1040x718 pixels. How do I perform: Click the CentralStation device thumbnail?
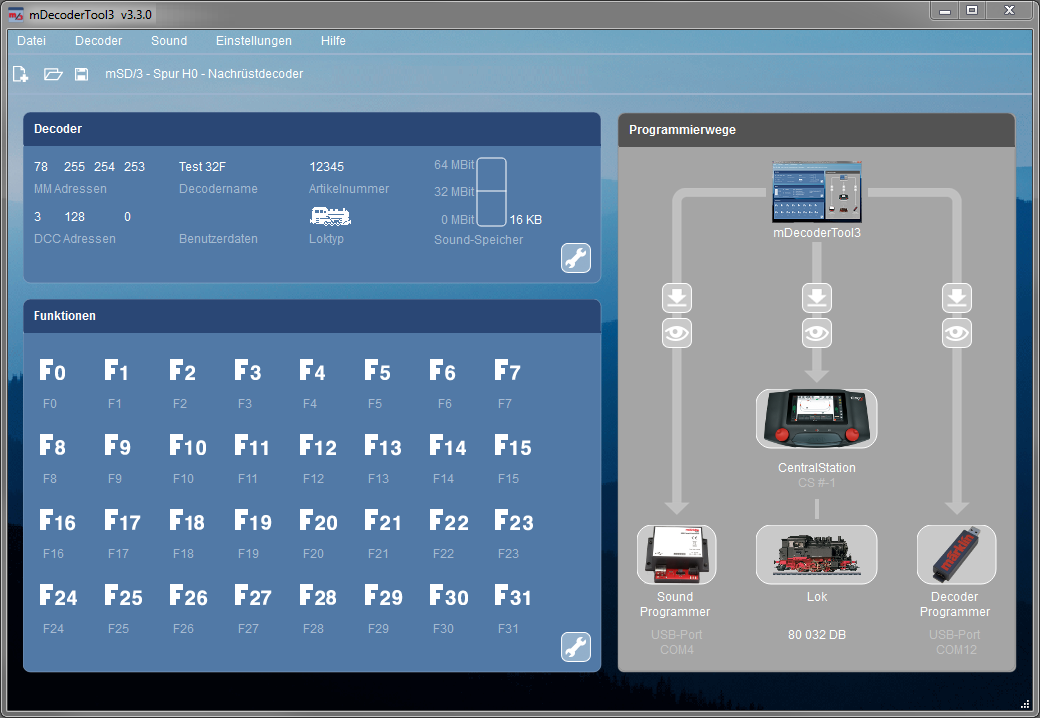[x=817, y=419]
